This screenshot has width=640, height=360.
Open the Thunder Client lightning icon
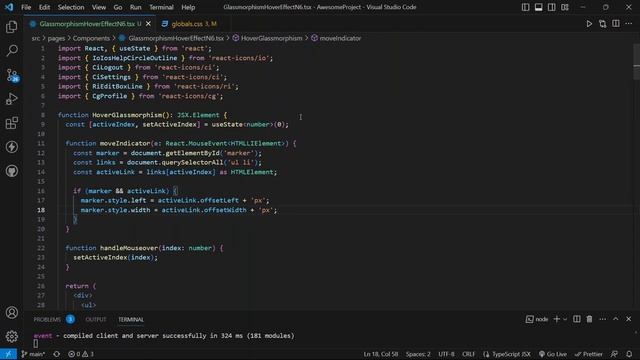coord(12,147)
